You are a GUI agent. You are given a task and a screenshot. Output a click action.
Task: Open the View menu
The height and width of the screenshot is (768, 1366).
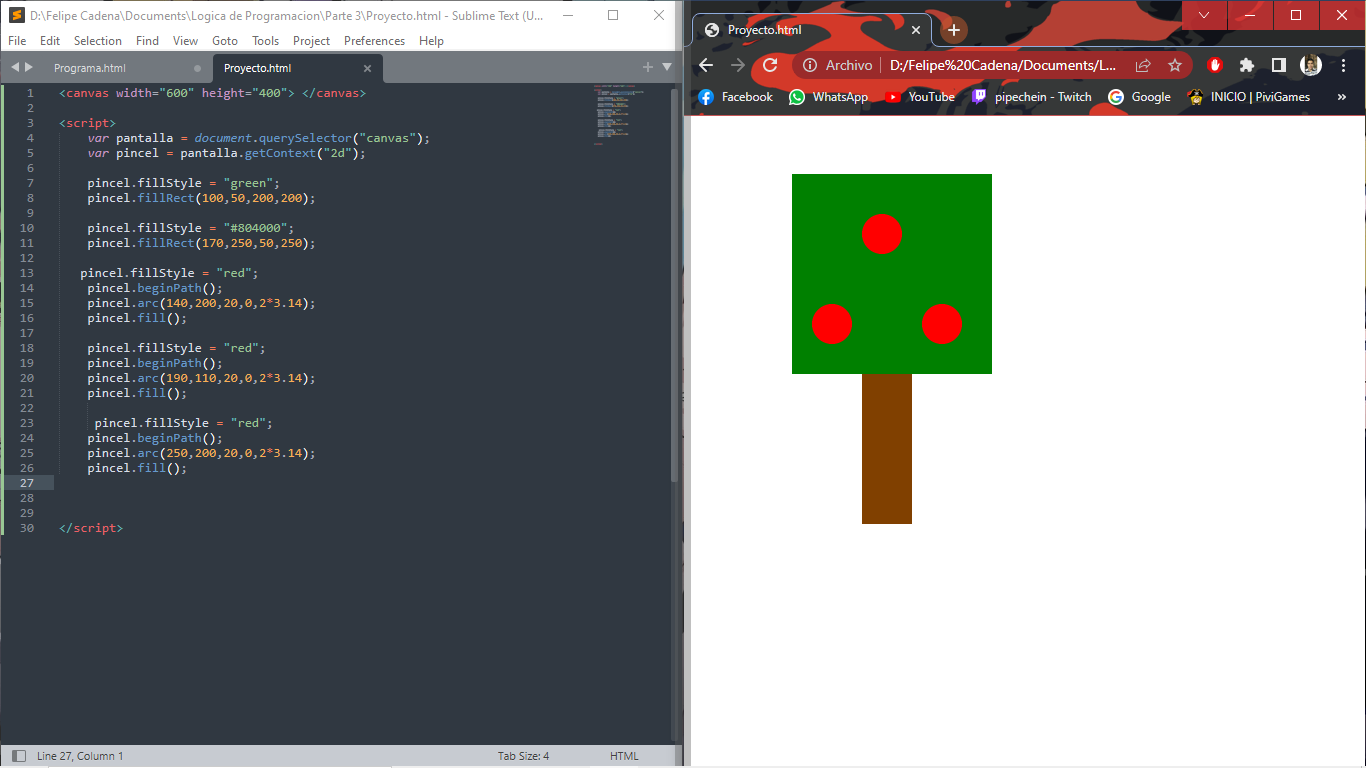pos(185,41)
